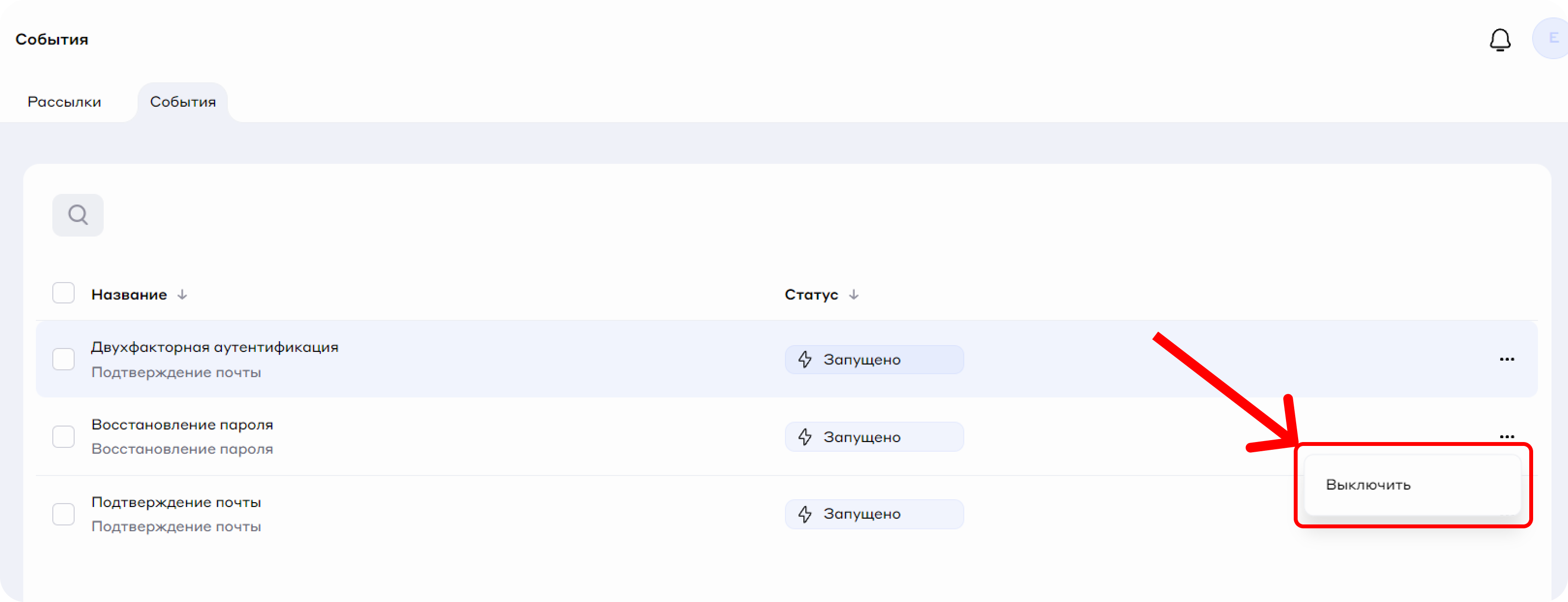The height and width of the screenshot is (602, 1568).
Task: Check the Двухфакторная аутентификация row checkbox
Action: [x=63, y=359]
